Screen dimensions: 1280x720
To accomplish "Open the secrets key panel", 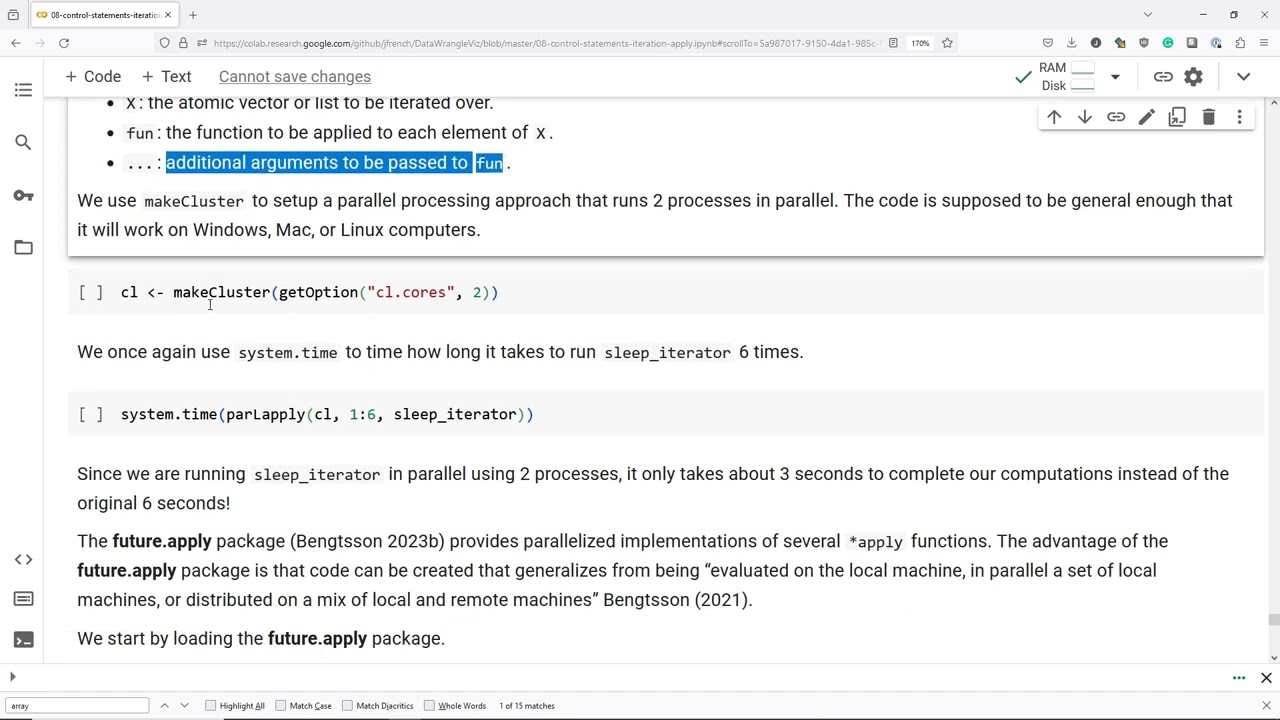I will click(23, 195).
